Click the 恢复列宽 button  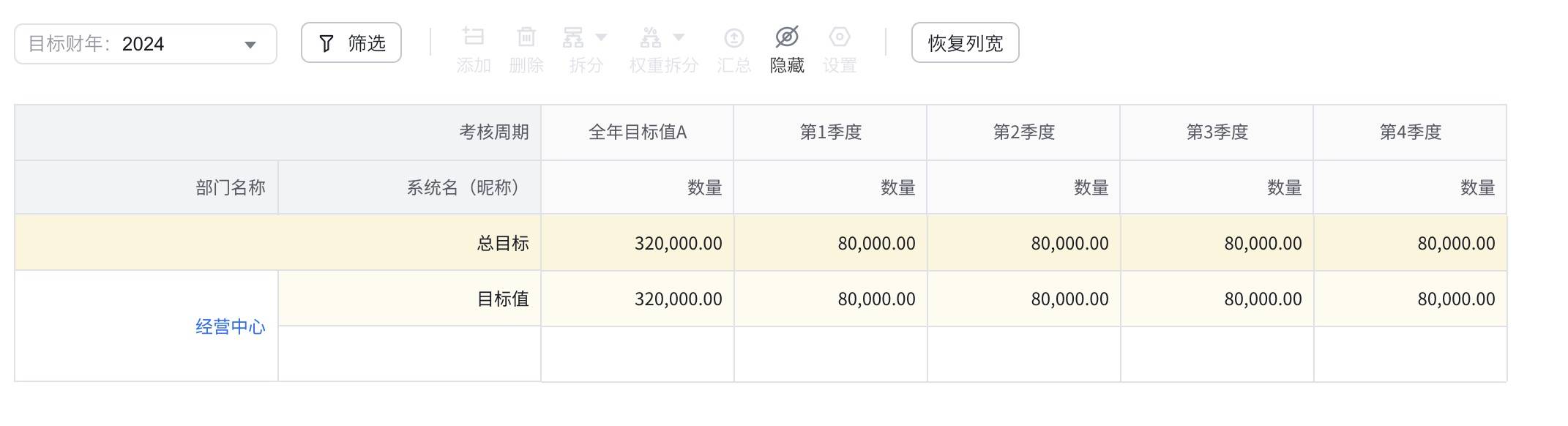pyautogui.click(x=965, y=43)
